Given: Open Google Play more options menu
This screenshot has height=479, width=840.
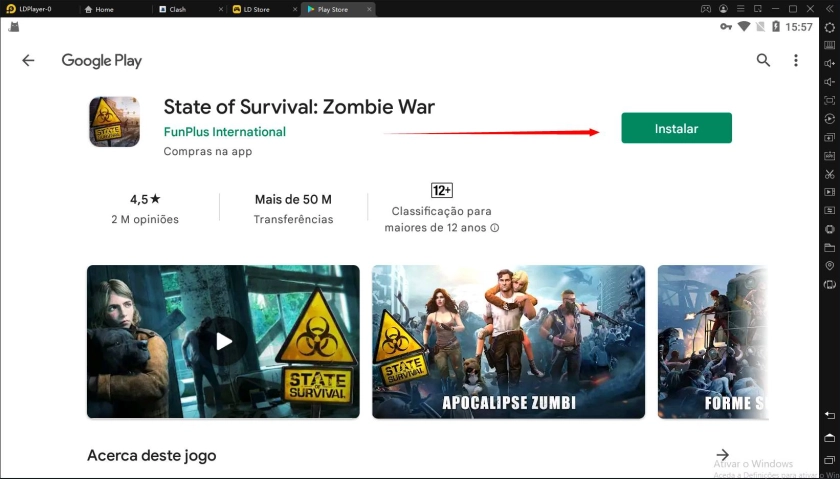Looking at the screenshot, I should point(796,60).
